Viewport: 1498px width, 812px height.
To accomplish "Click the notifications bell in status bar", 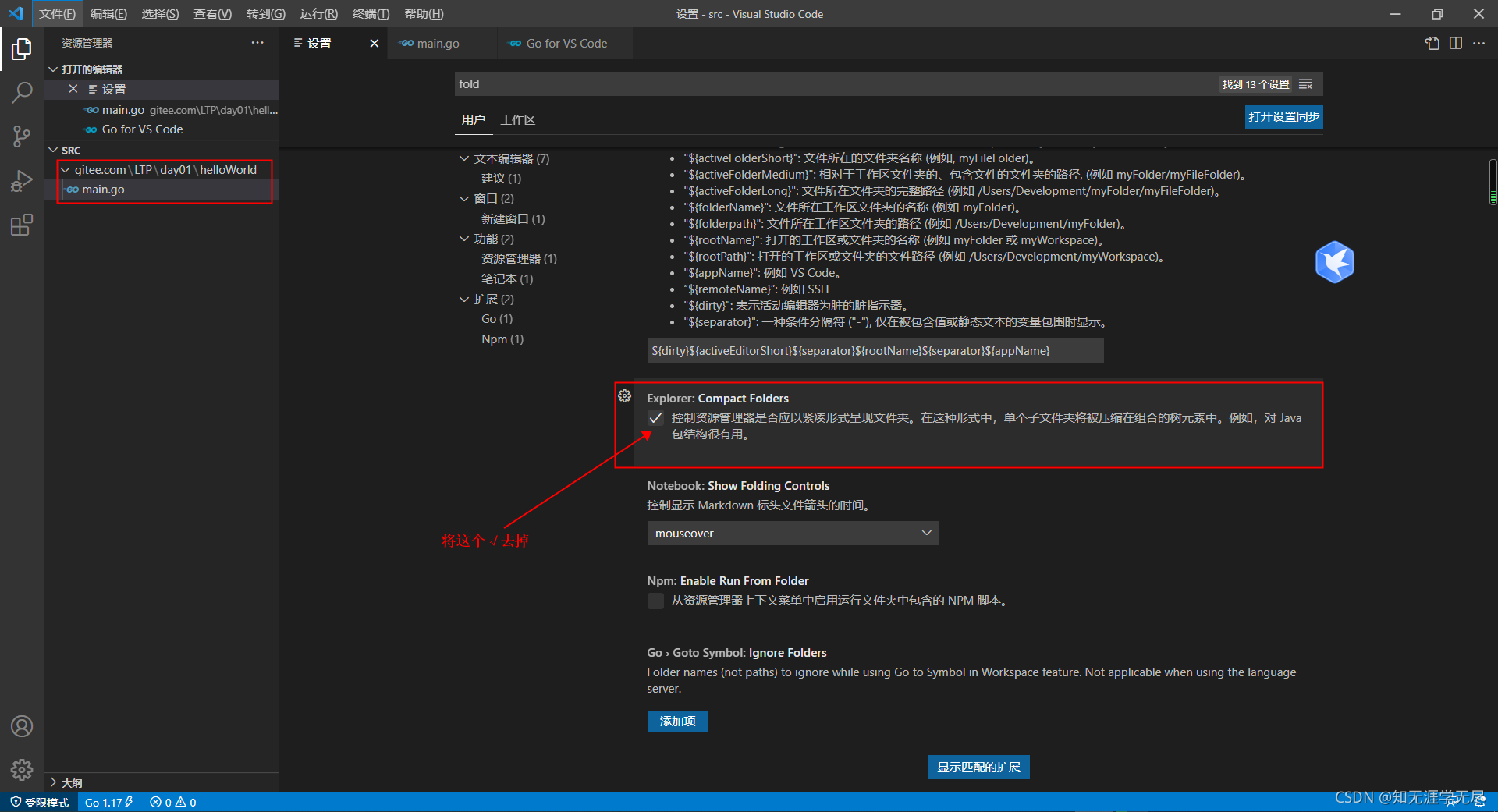I will click(x=1479, y=803).
